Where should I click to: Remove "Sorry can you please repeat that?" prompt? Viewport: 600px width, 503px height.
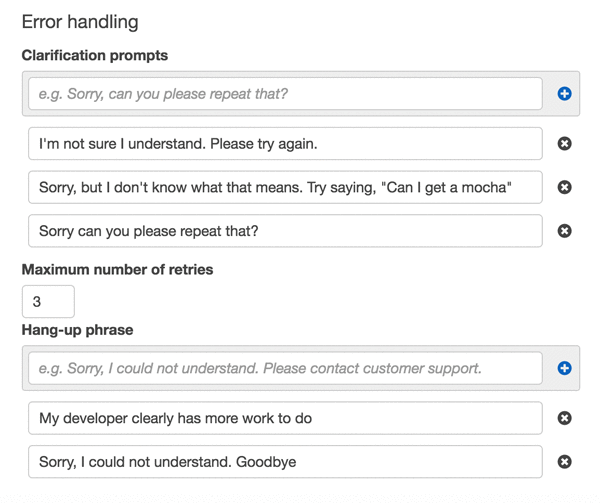[564, 231]
